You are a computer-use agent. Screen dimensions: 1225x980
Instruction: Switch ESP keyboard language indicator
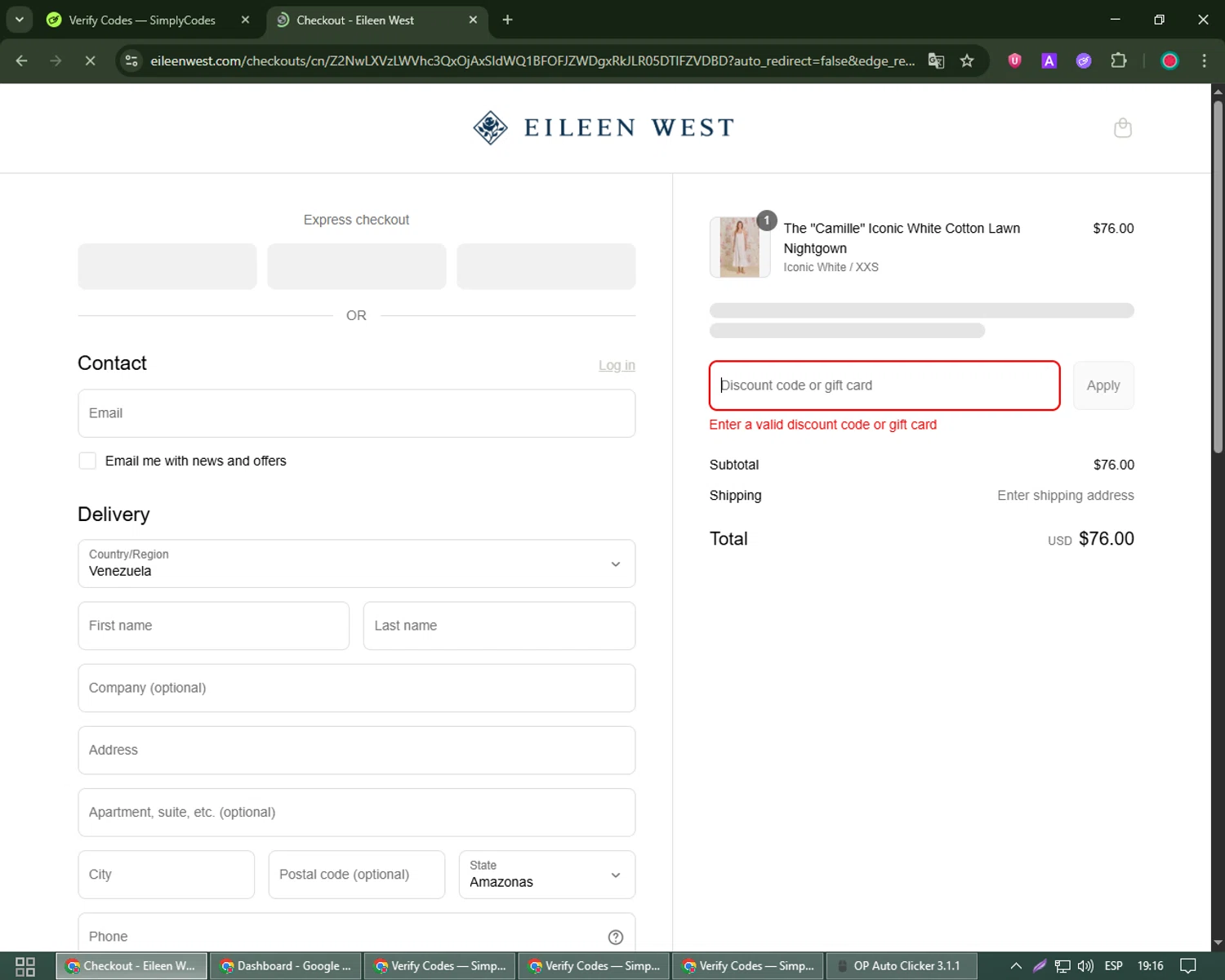pyautogui.click(x=1113, y=966)
